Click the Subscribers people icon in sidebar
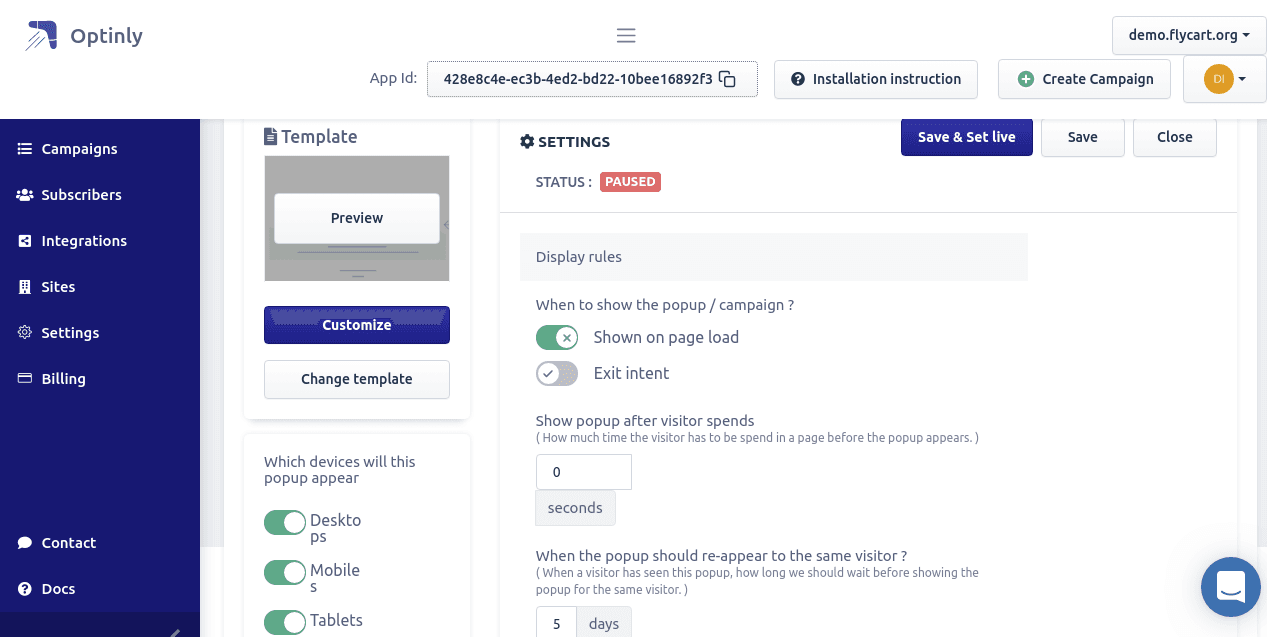This screenshot has width=1267, height=637. [25, 195]
